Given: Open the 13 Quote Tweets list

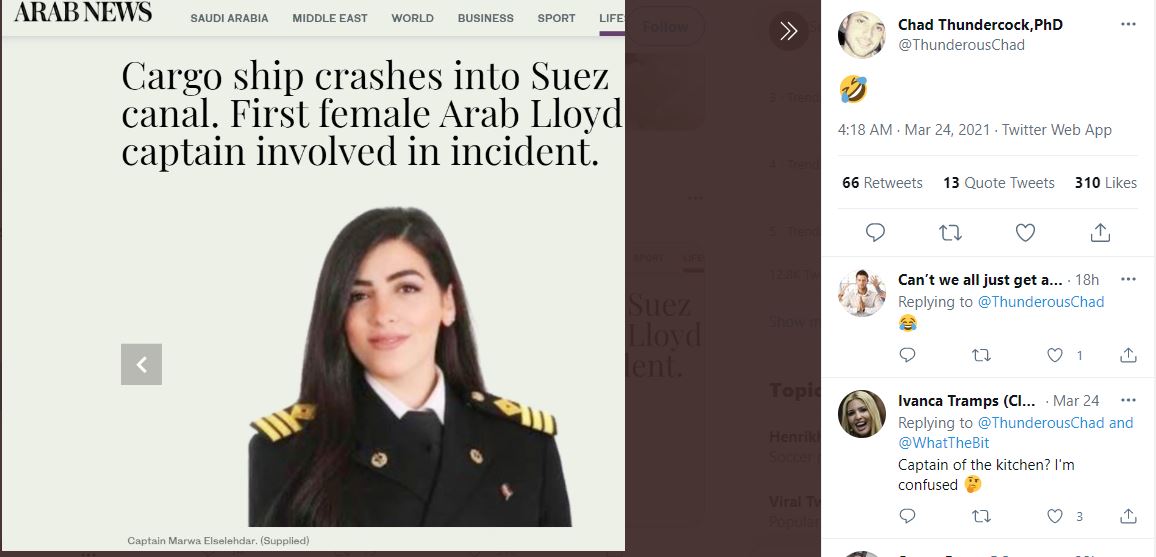Looking at the screenshot, I should pos(998,183).
